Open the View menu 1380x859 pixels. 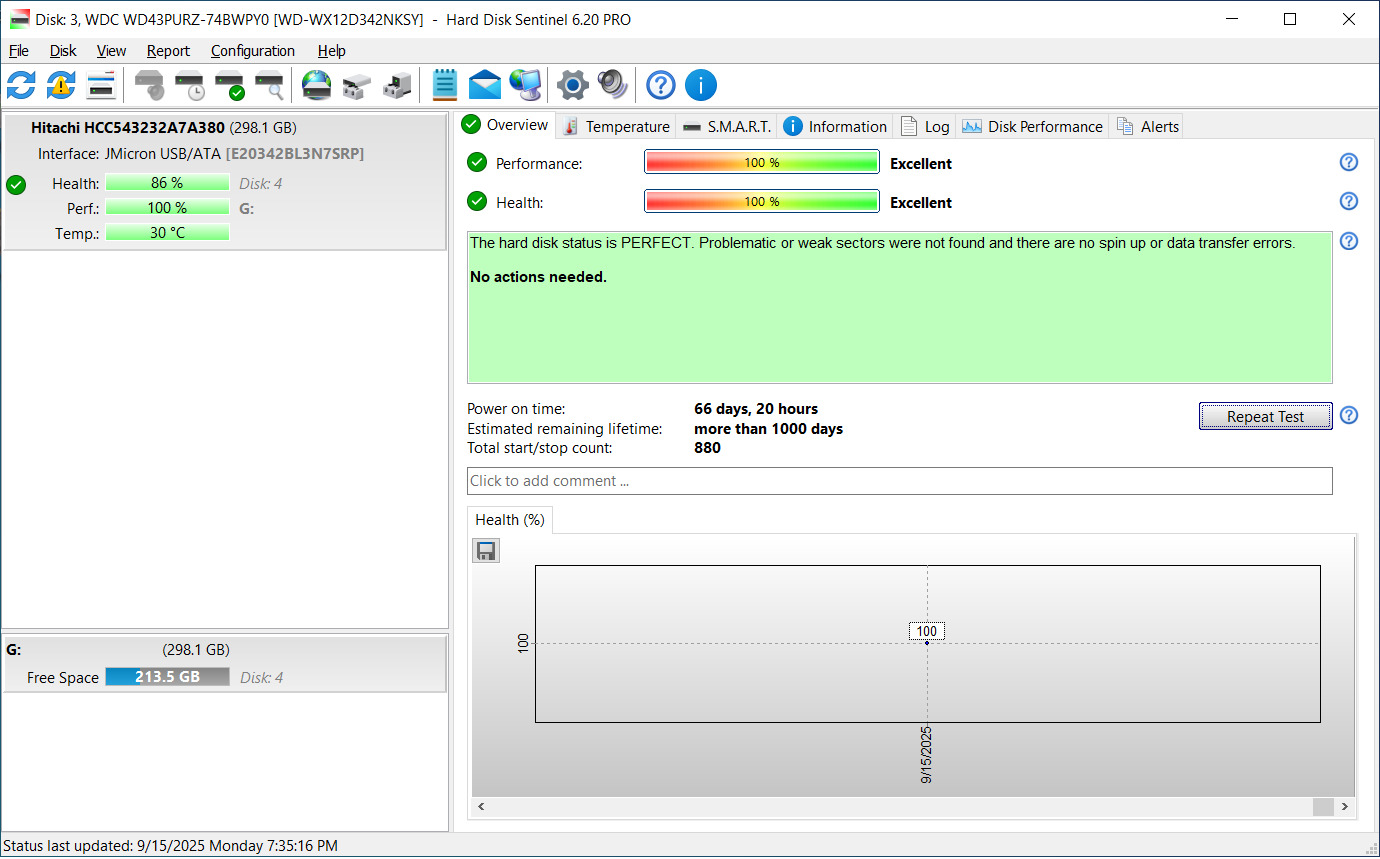(111, 51)
